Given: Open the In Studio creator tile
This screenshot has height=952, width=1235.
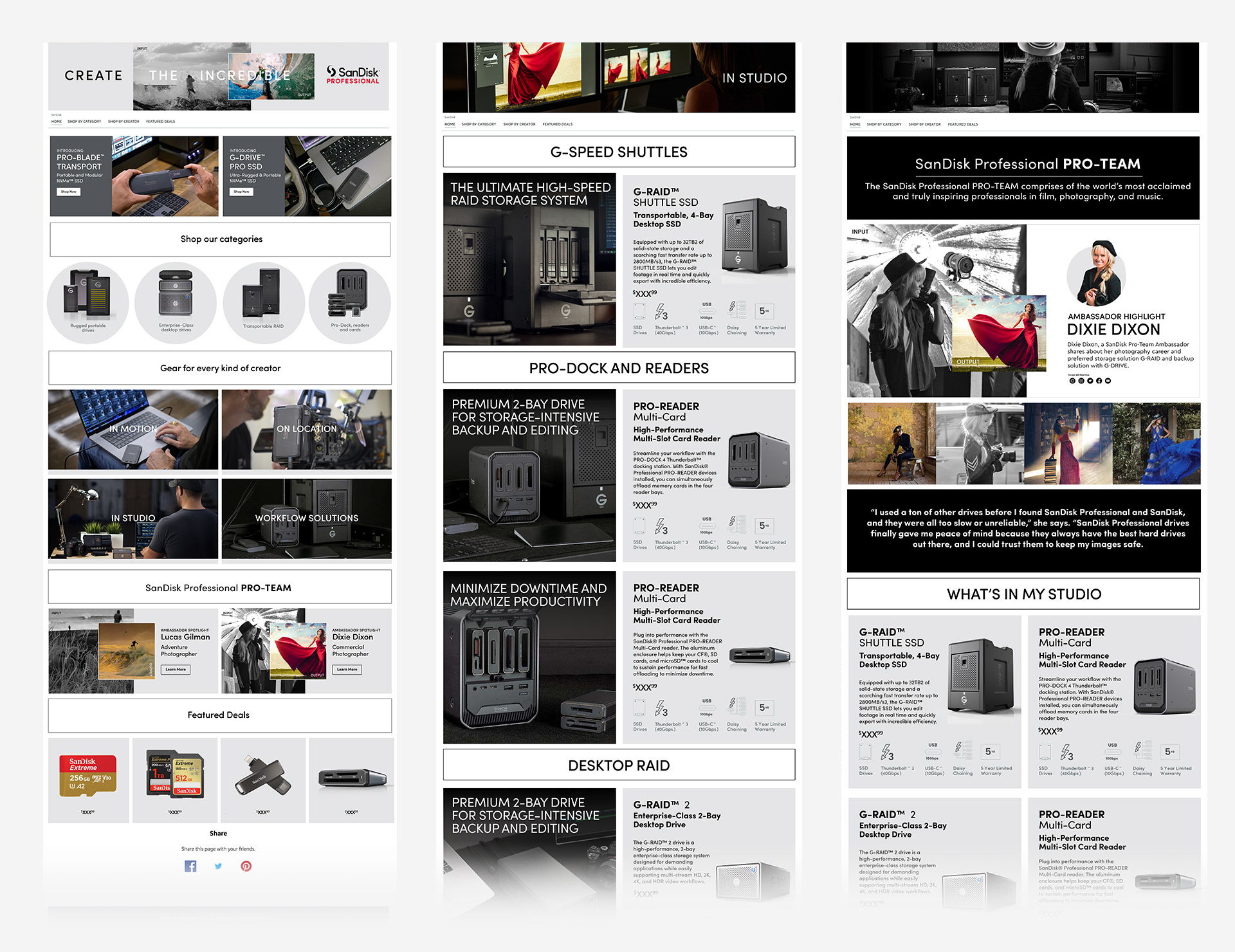Looking at the screenshot, I should 133,518.
